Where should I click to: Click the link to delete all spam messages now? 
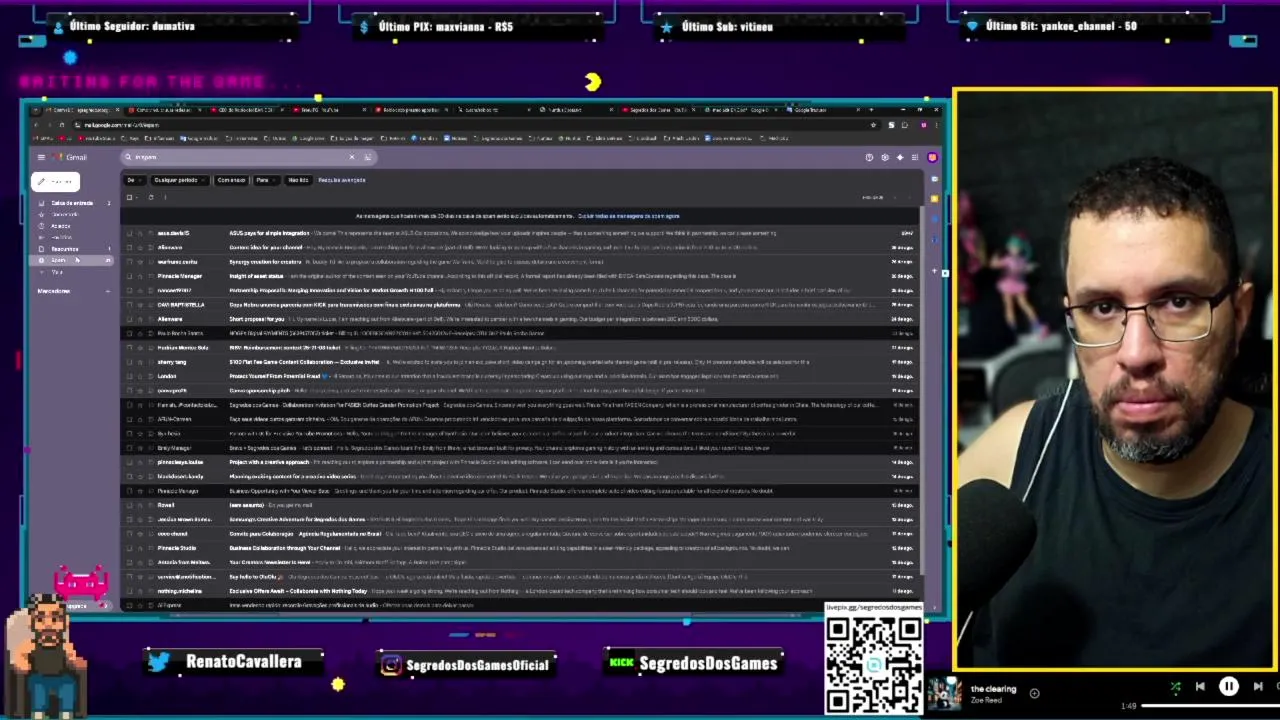(628, 216)
